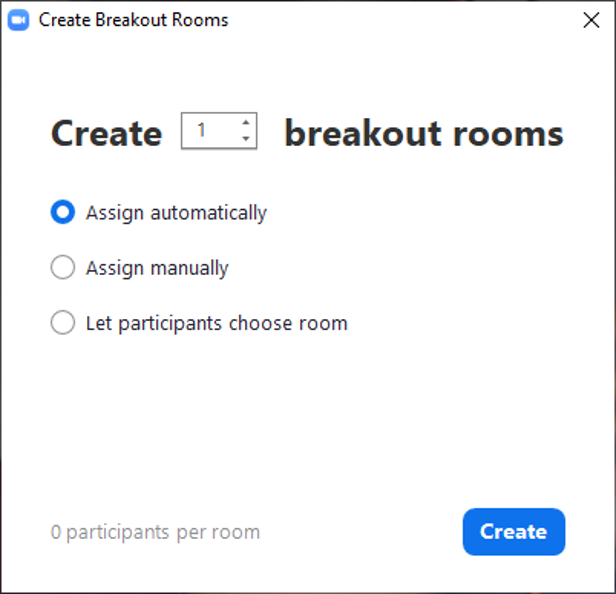Click the "Let participants choose room" label
The width and height of the screenshot is (616, 594).
pos(216,323)
